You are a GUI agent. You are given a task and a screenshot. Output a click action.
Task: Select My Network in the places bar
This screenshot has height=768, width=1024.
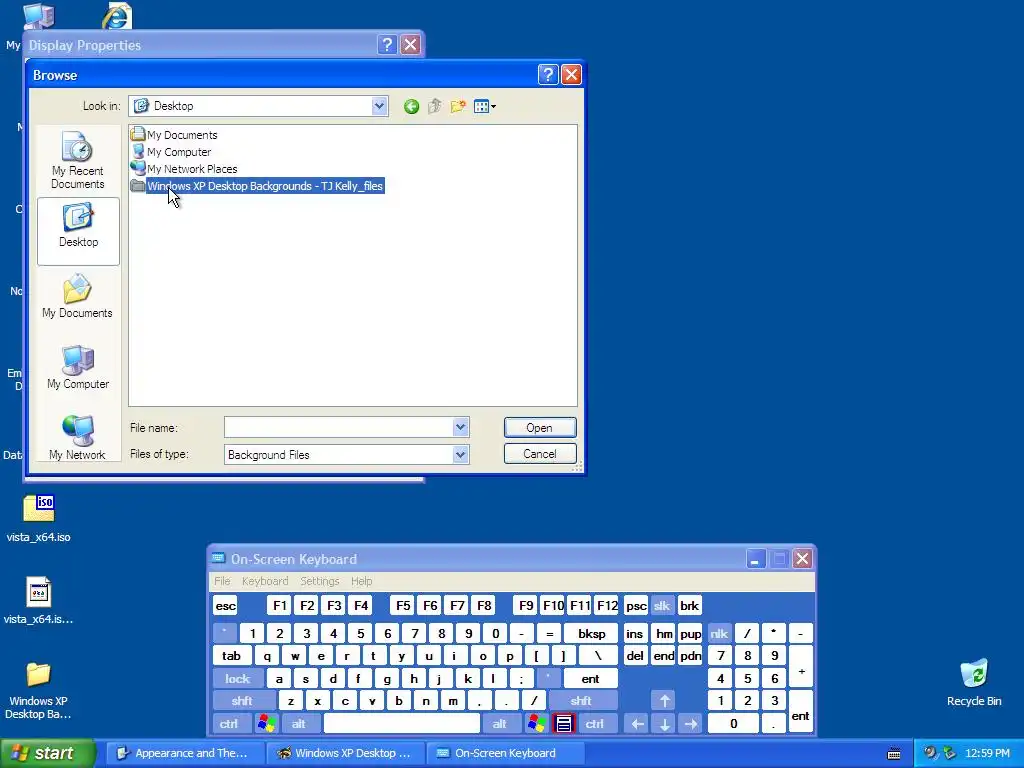(78, 438)
